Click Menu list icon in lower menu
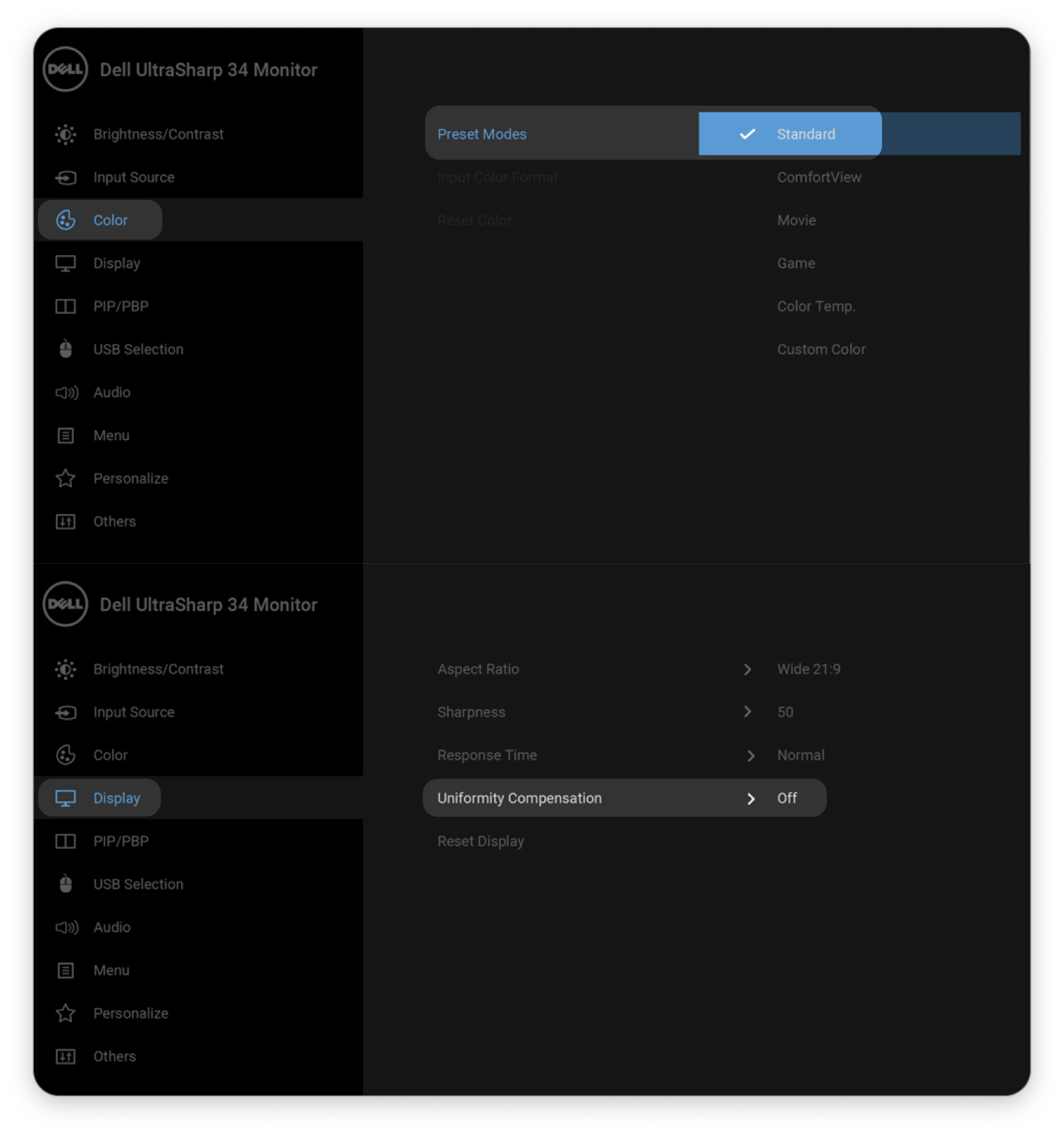 pyautogui.click(x=65, y=970)
